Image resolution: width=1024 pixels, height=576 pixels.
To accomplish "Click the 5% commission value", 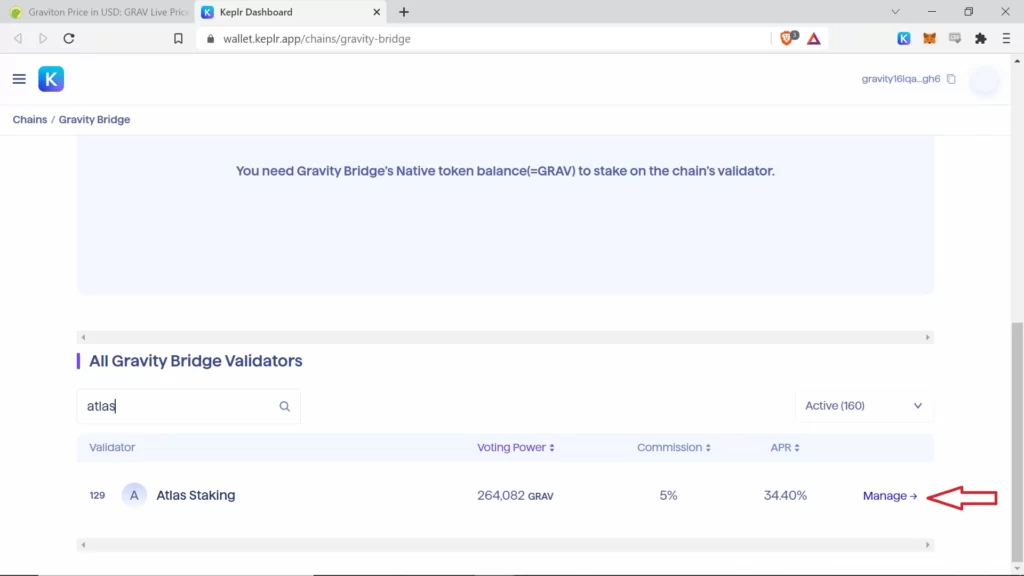I will pos(668,496).
